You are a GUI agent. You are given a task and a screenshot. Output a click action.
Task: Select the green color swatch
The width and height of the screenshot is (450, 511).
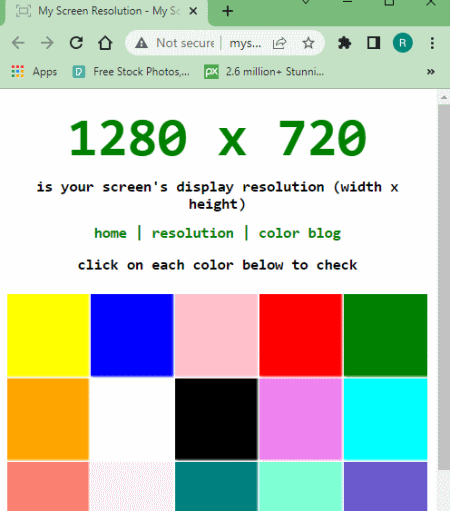tap(385, 335)
